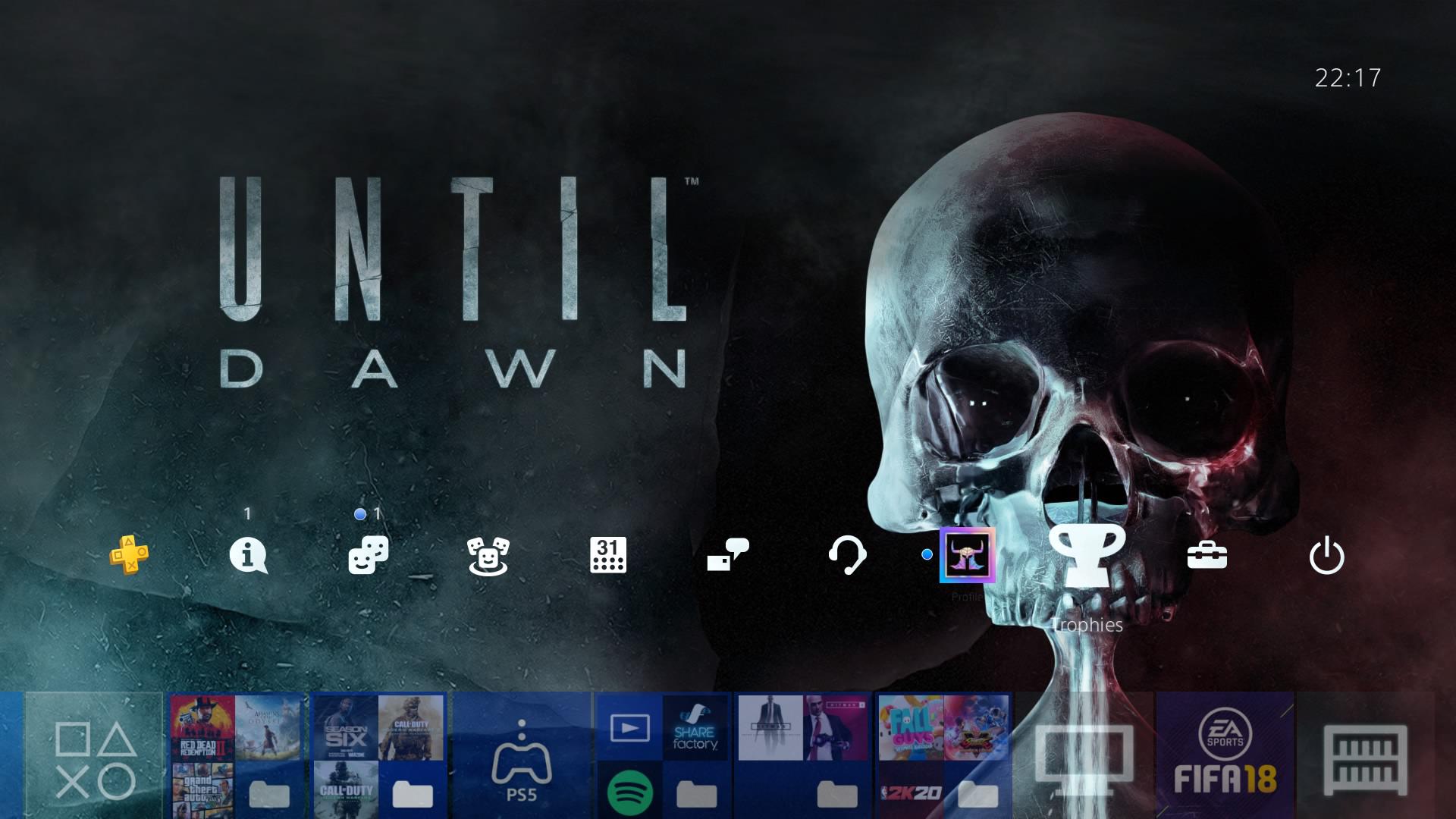Open the Friends icon
Viewport: 1456px width, 819px height.
coord(368,556)
